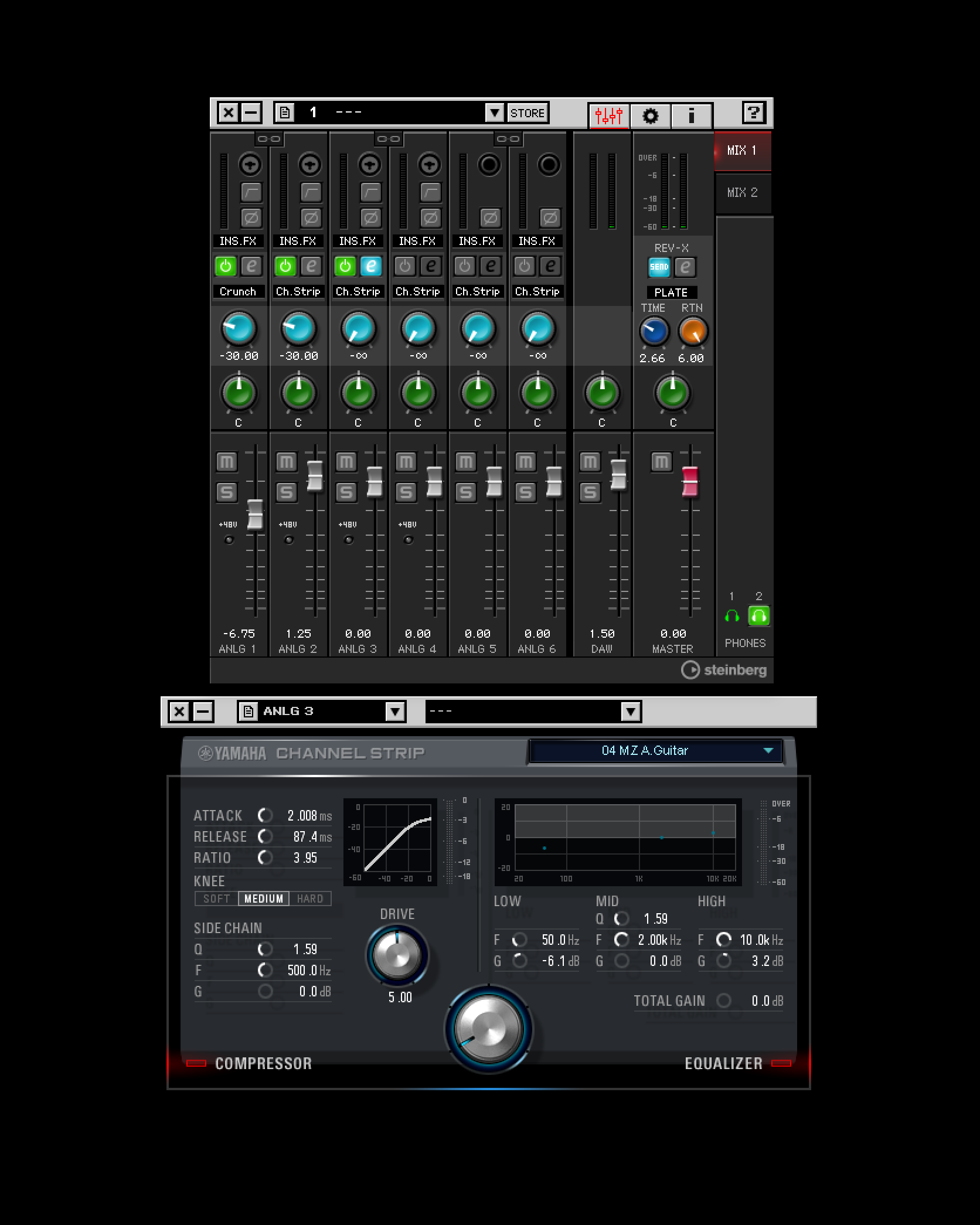Click the active edit button on ANLG 3
Screen dimensions: 980x1225
coord(371,266)
